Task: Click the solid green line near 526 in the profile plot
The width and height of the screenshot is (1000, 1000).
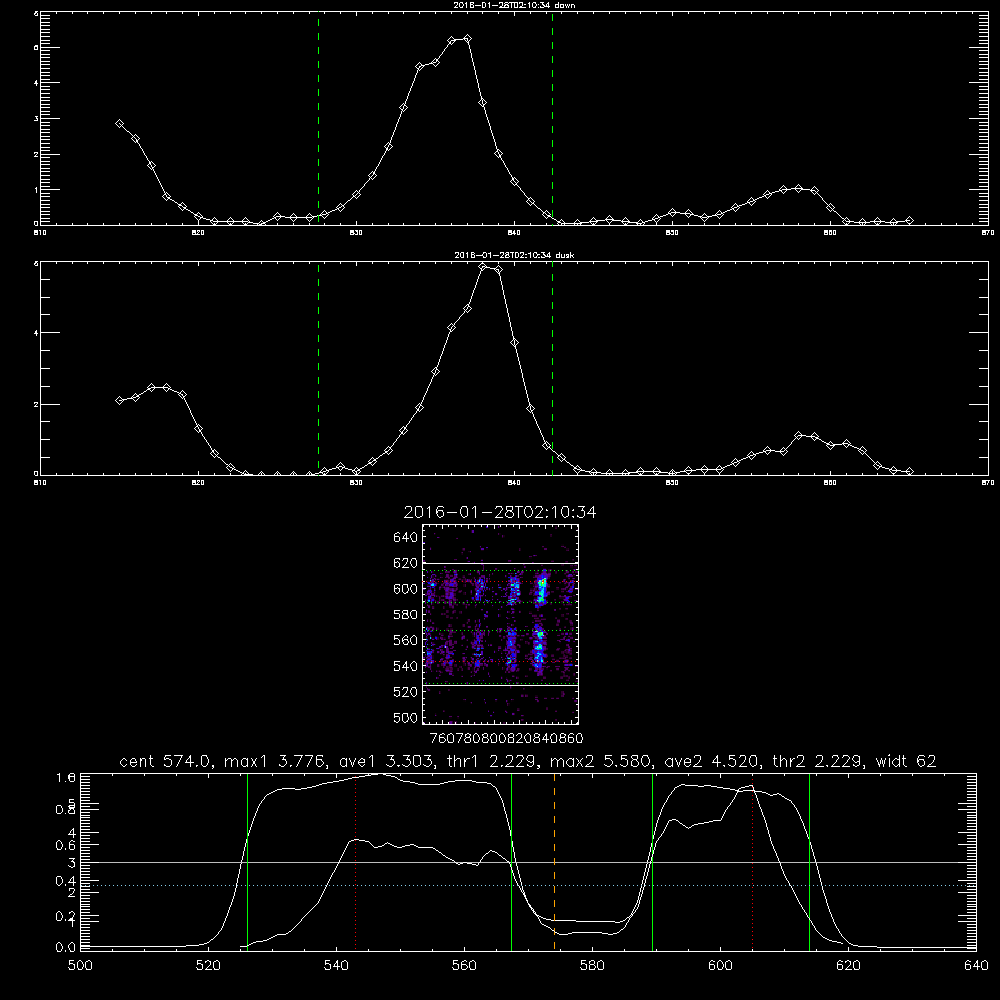Action: click(x=247, y=862)
